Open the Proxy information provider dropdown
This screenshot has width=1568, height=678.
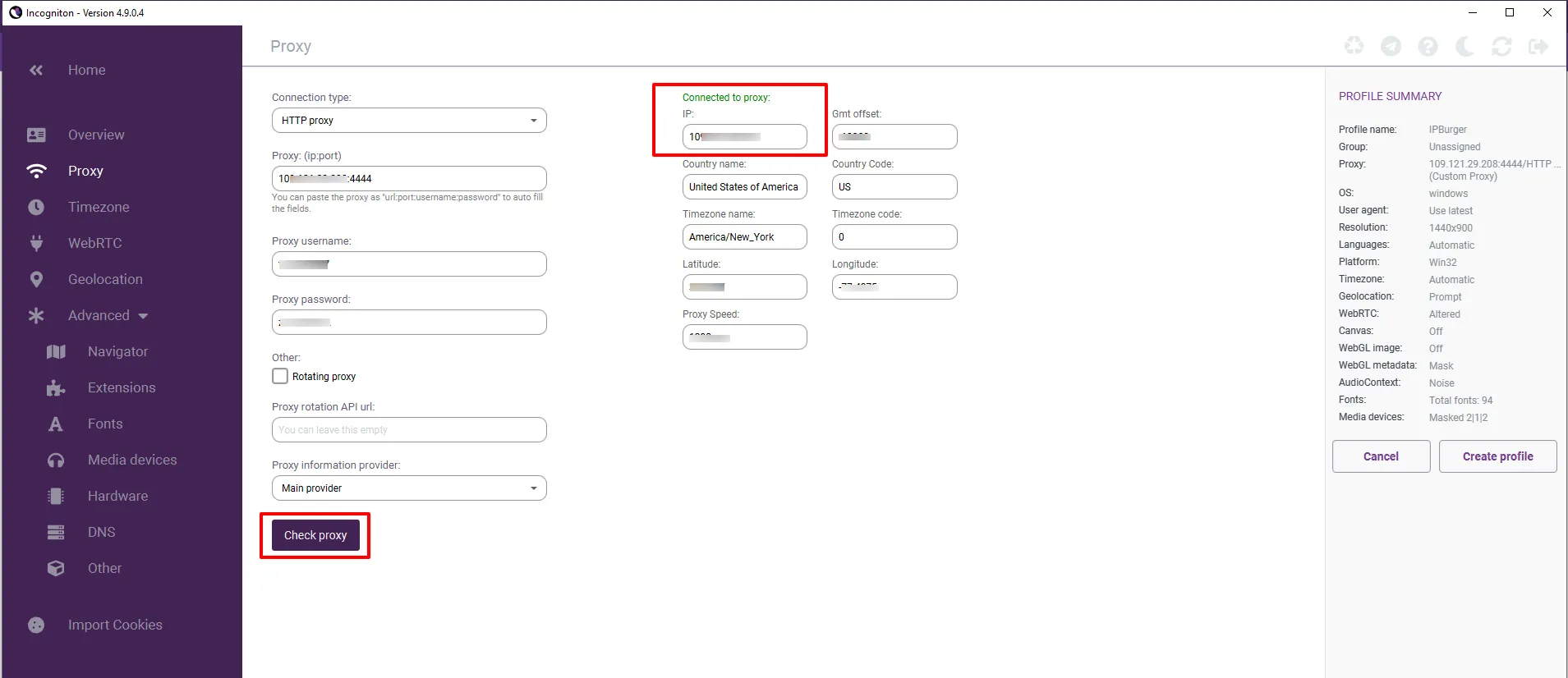click(409, 488)
